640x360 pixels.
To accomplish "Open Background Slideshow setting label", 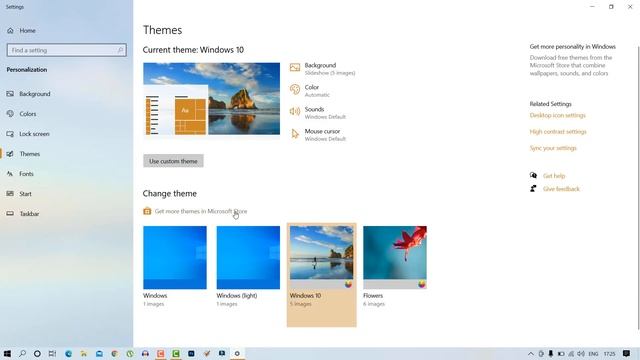I will click(330, 69).
